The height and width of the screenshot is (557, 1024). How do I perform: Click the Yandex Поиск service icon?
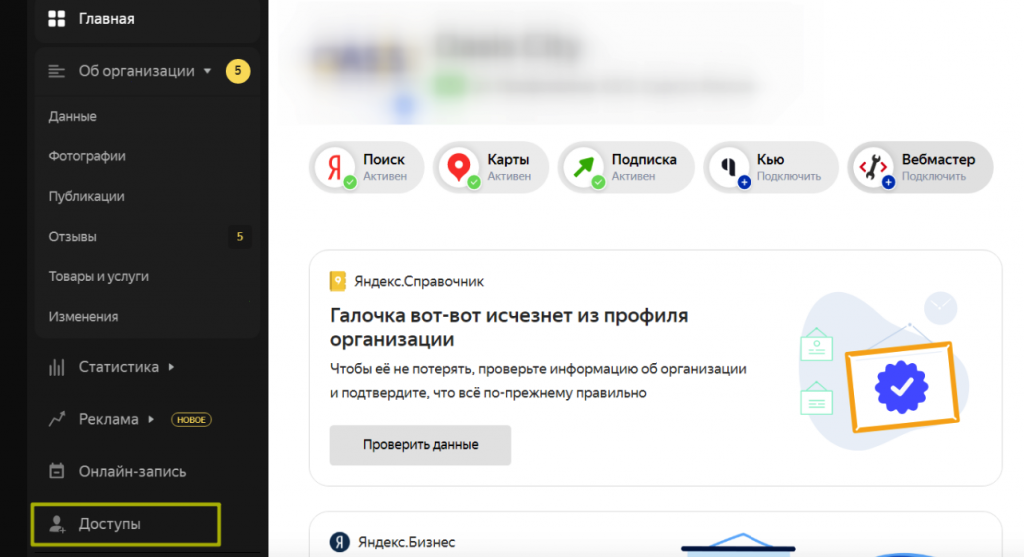pyautogui.click(x=336, y=168)
